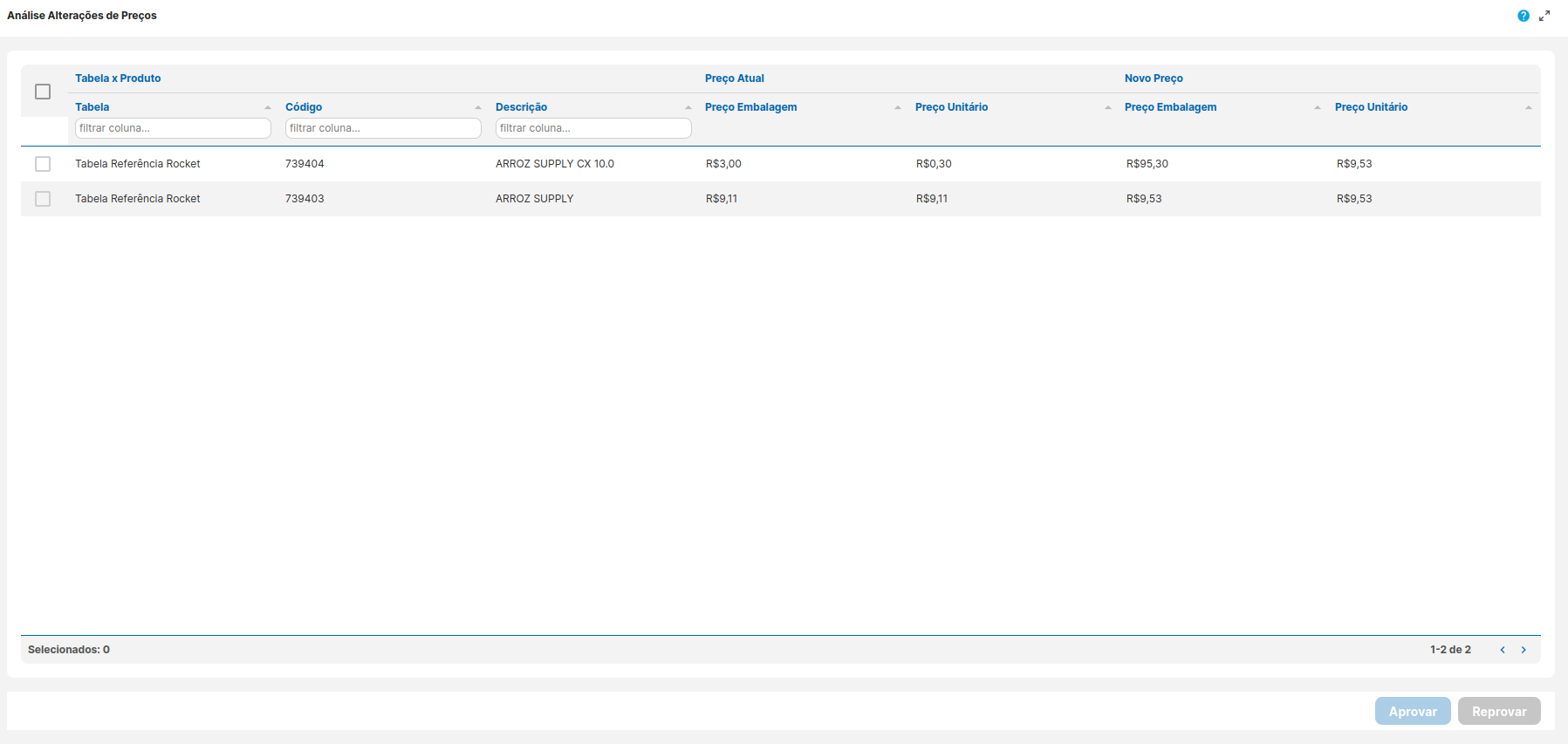Viewport: 1568px width, 744px height.
Task: Go to the previous page arrow
Action: [x=1503, y=650]
